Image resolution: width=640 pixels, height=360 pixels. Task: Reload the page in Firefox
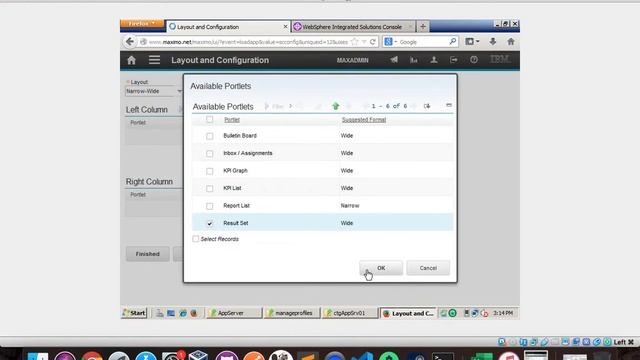point(373,42)
